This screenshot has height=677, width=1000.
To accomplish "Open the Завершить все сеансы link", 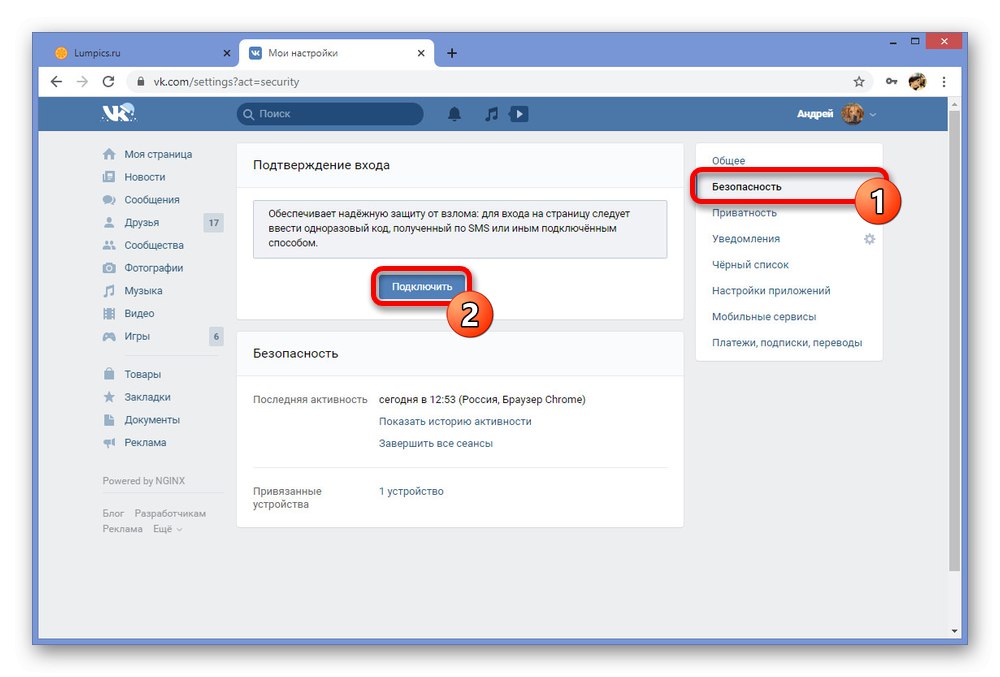I will point(437,443).
